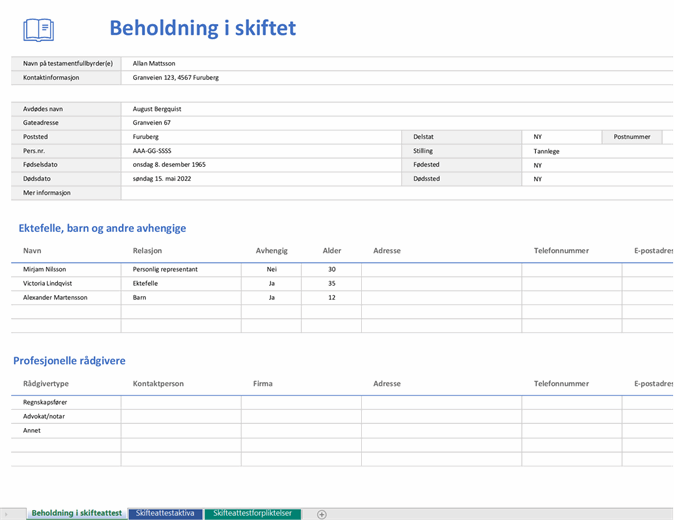The width and height of the screenshot is (675, 520).
Task: Select the NY value next to Dødssted
Action: tap(598, 179)
